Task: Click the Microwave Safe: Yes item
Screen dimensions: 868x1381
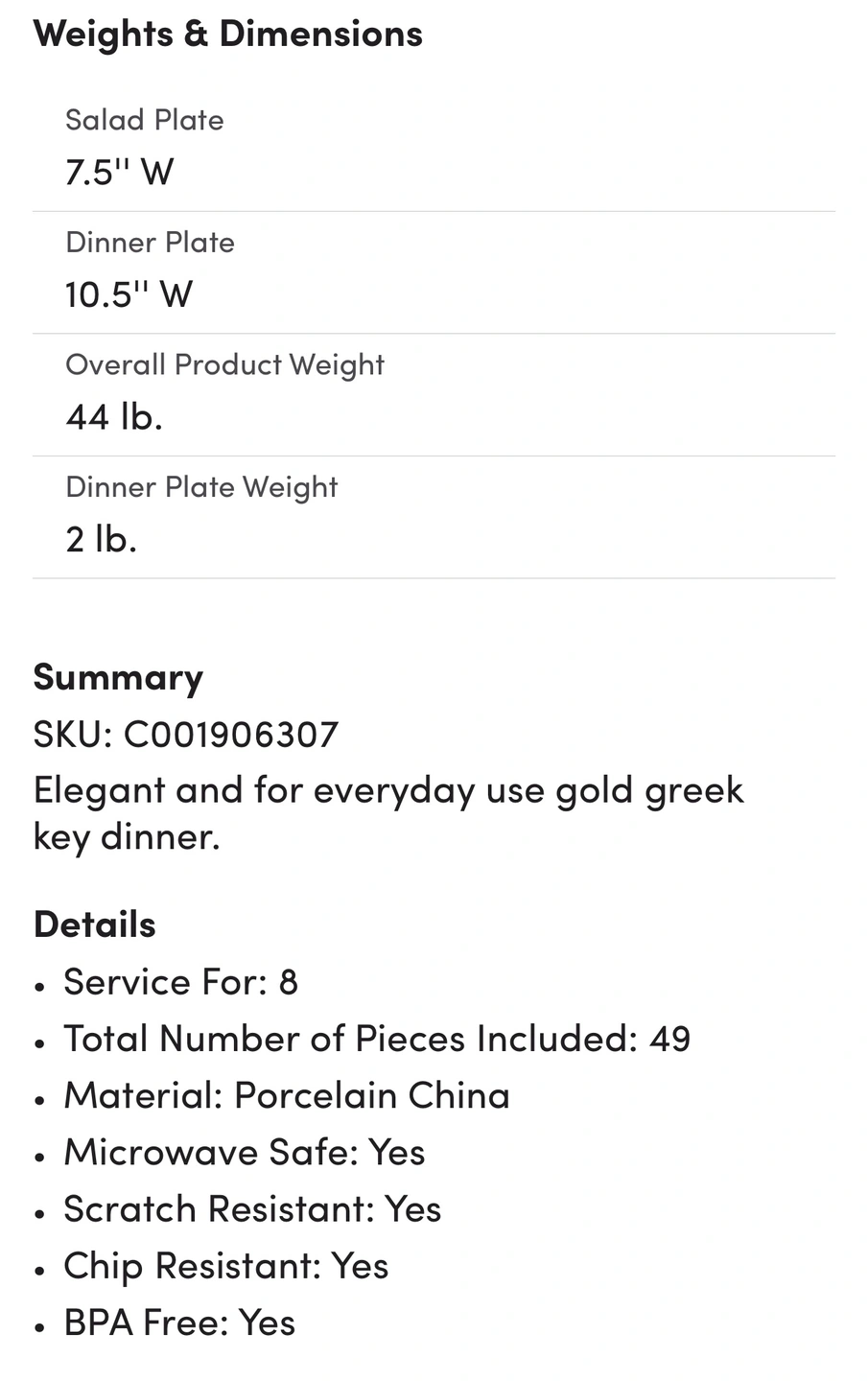Action: pyautogui.click(x=244, y=1152)
